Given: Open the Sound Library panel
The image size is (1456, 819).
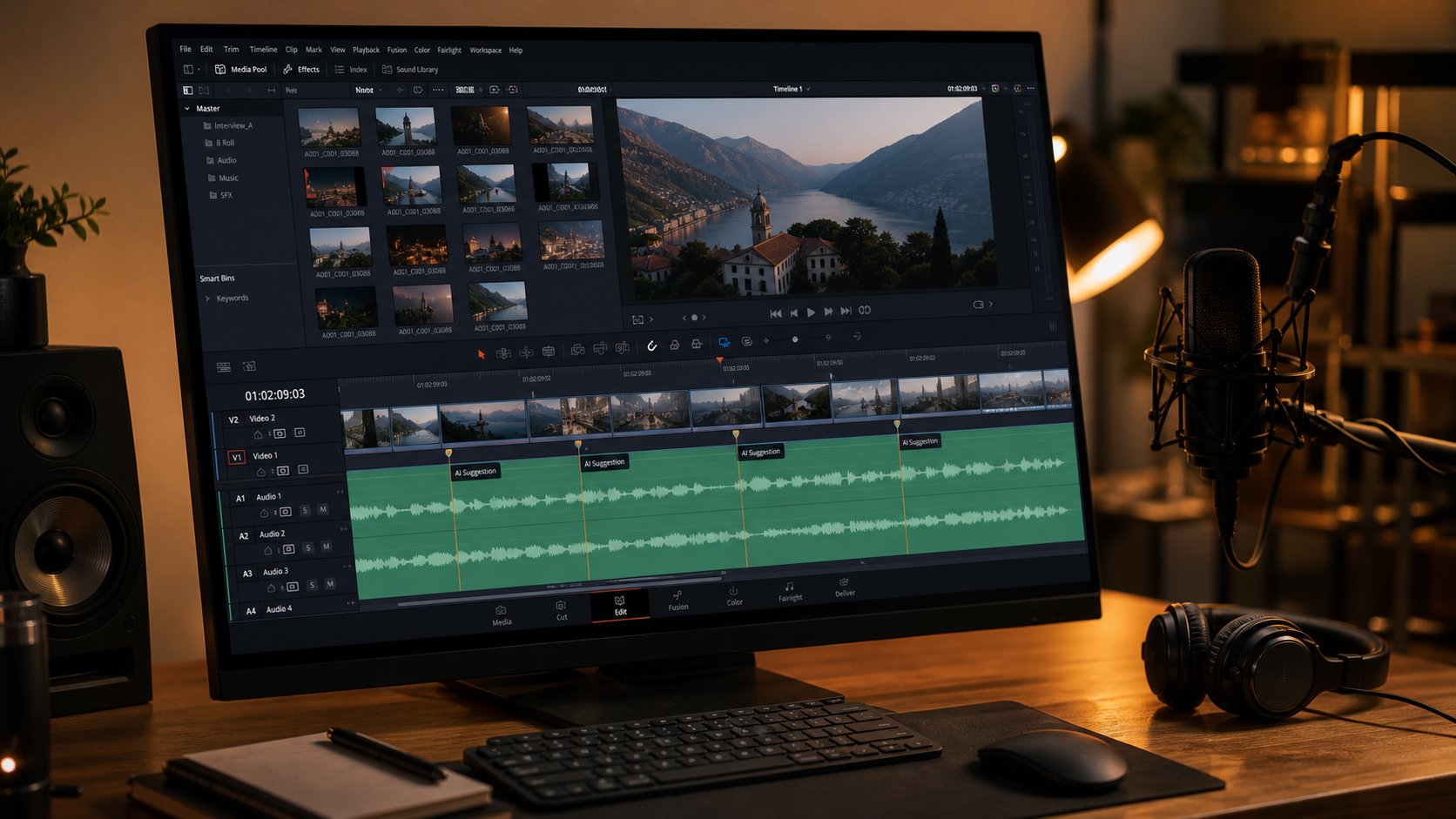Looking at the screenshot, I should [x=410, y=70].
